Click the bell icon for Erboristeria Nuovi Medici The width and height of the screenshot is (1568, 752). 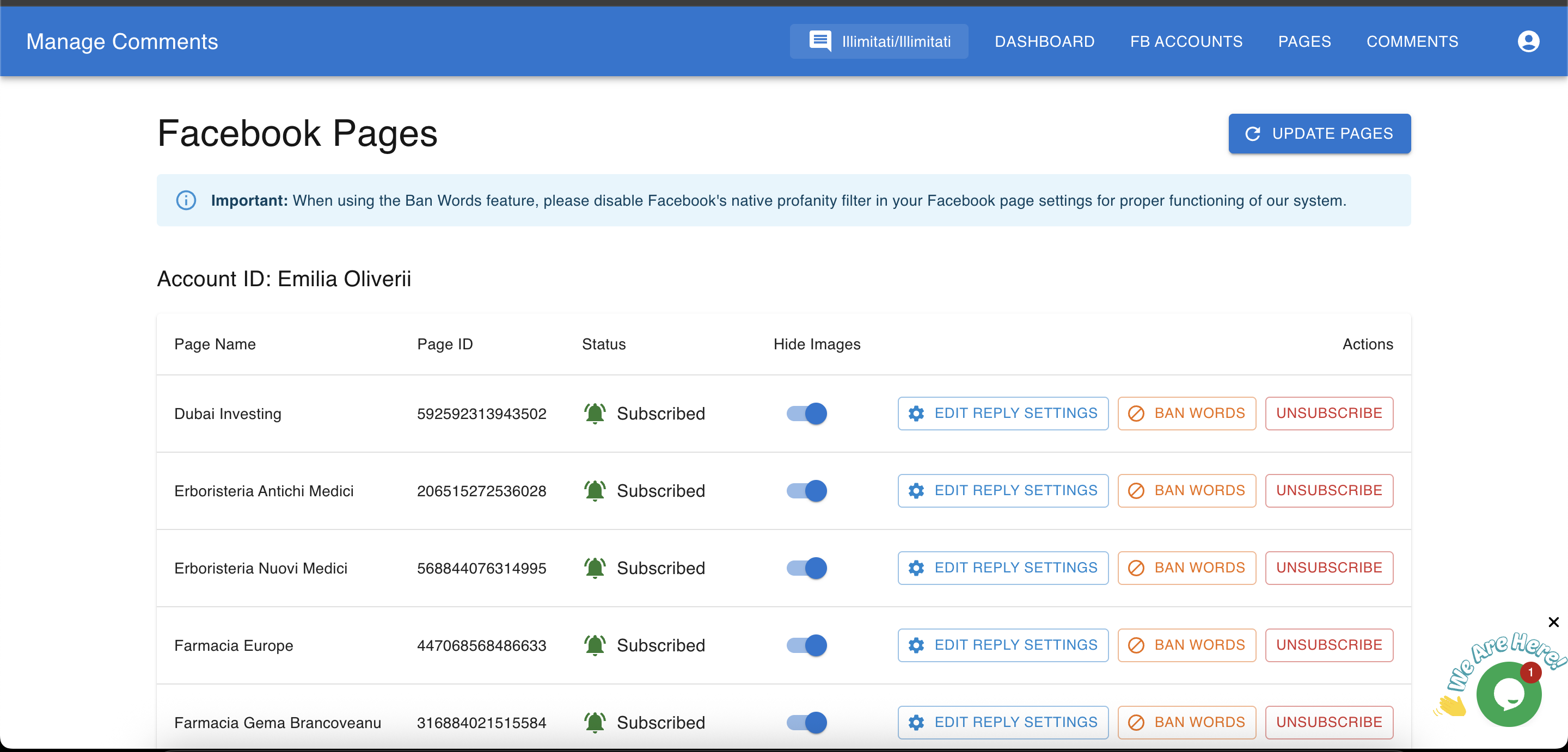coord(595,568)
